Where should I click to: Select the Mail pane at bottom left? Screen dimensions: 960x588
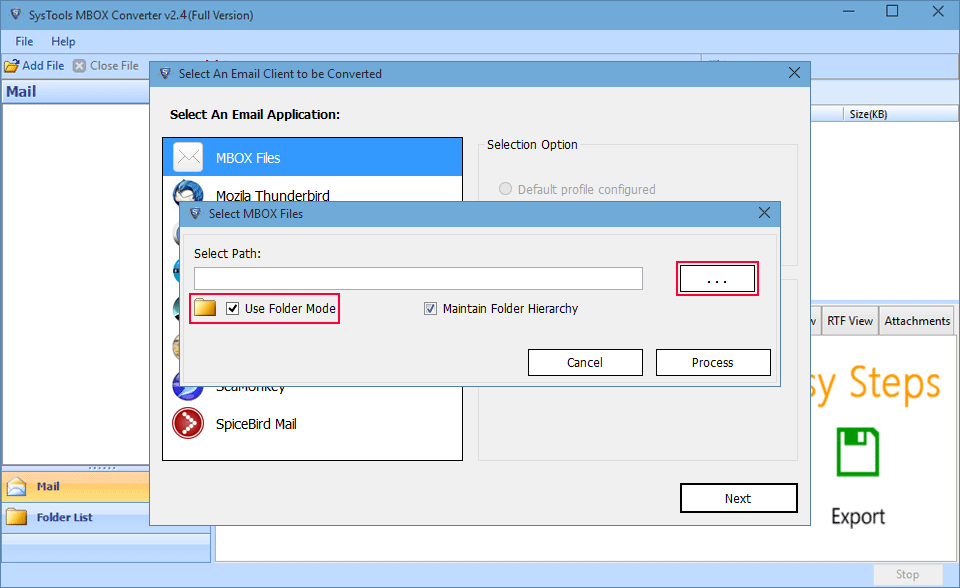click(76, 486)
